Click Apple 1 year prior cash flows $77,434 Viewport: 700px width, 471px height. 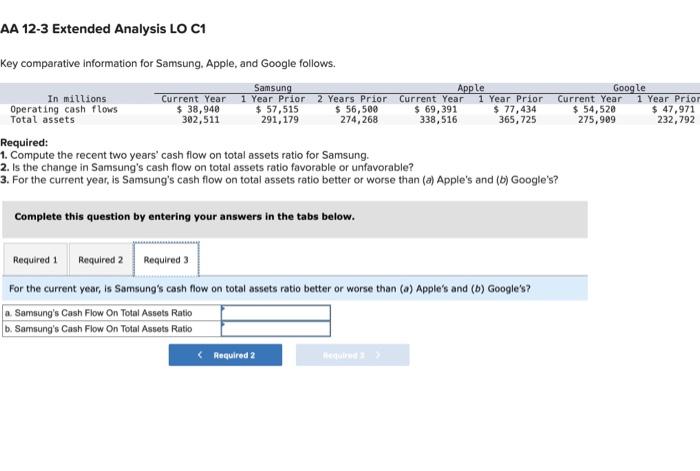515,109
